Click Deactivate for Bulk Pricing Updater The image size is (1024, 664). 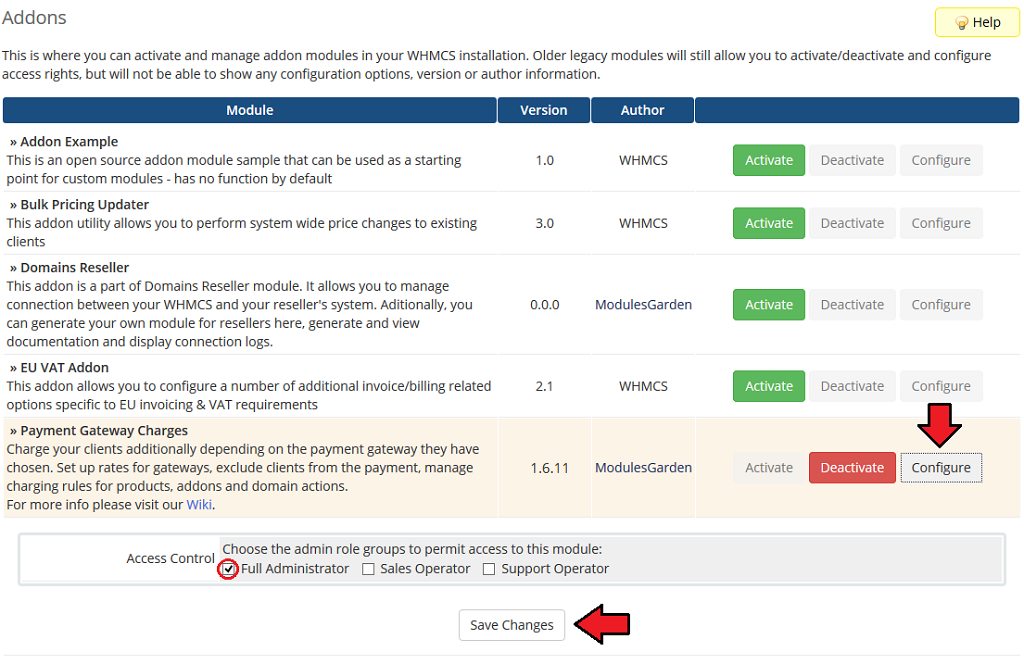tap(852, 223)
